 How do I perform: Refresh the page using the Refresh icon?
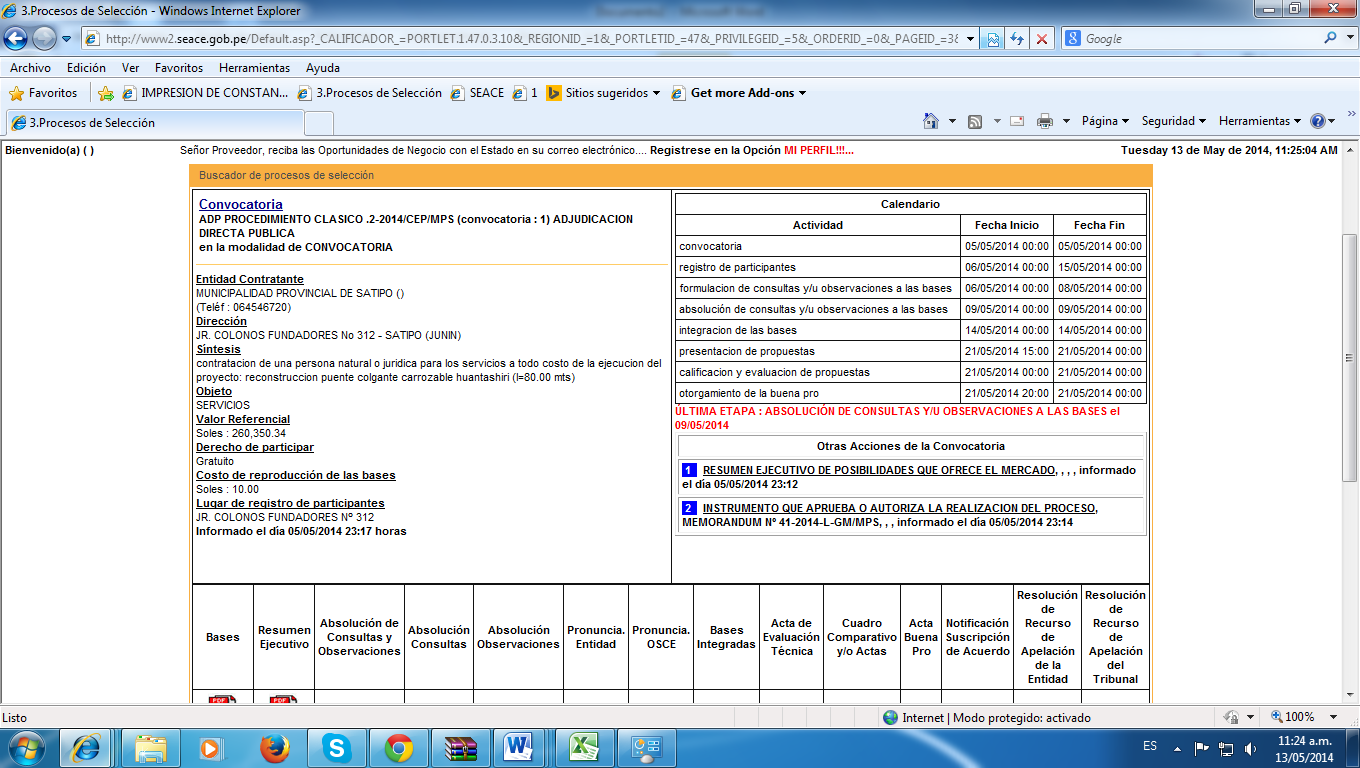pyautogui.click(x=1017, y=39)
